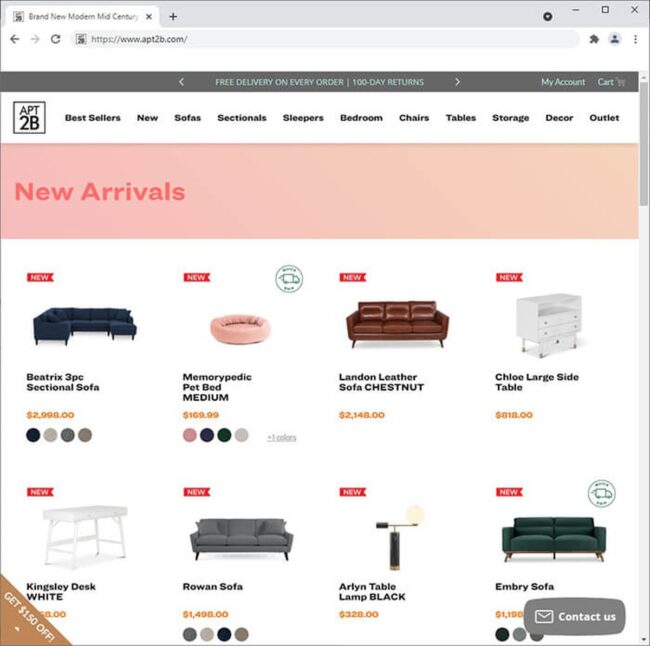Click the Contact us button
Screen dimensions: 650x646
[x=575, y=617]
